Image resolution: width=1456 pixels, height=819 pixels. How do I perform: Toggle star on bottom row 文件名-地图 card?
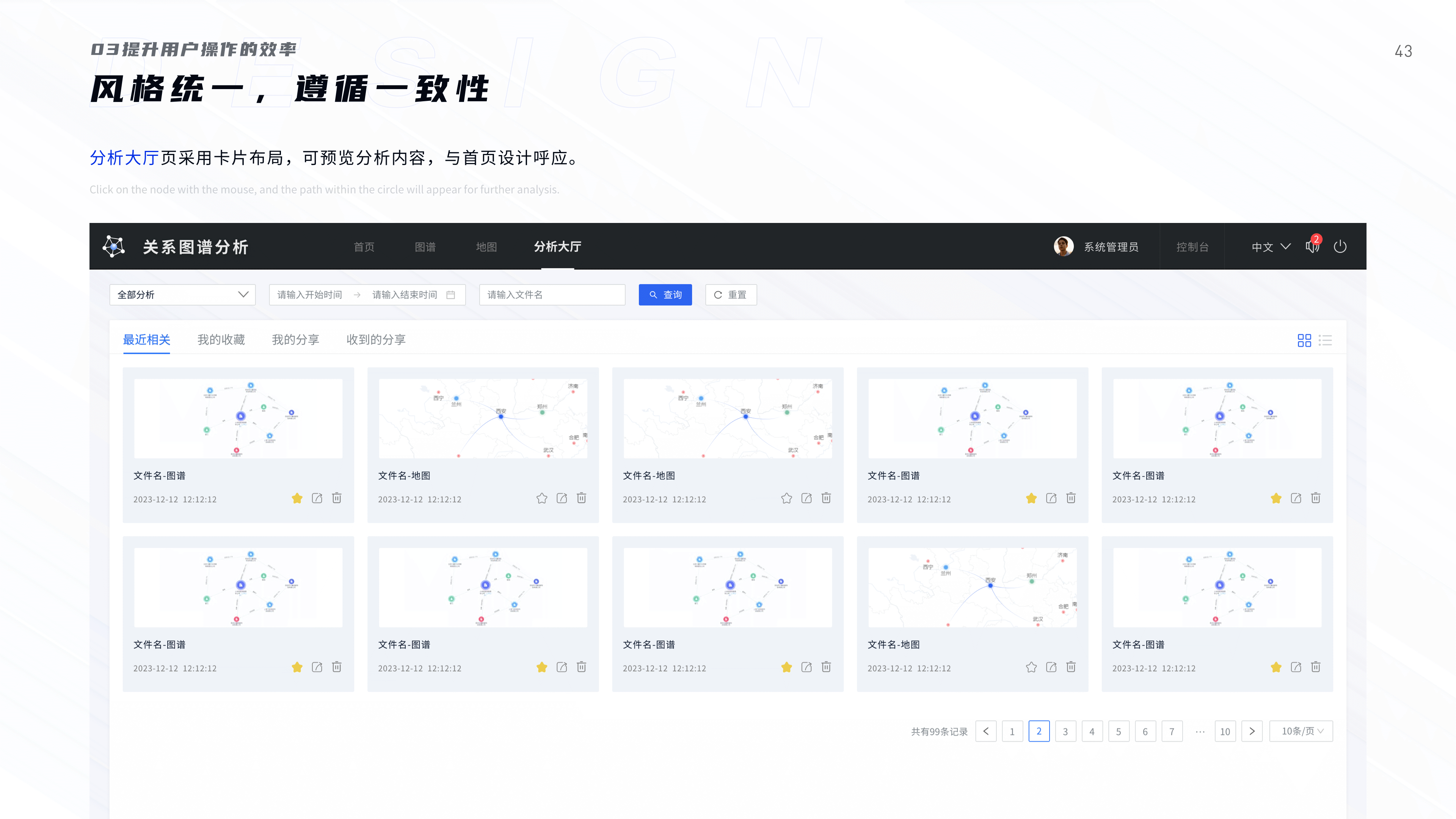tap(1031, 667)
